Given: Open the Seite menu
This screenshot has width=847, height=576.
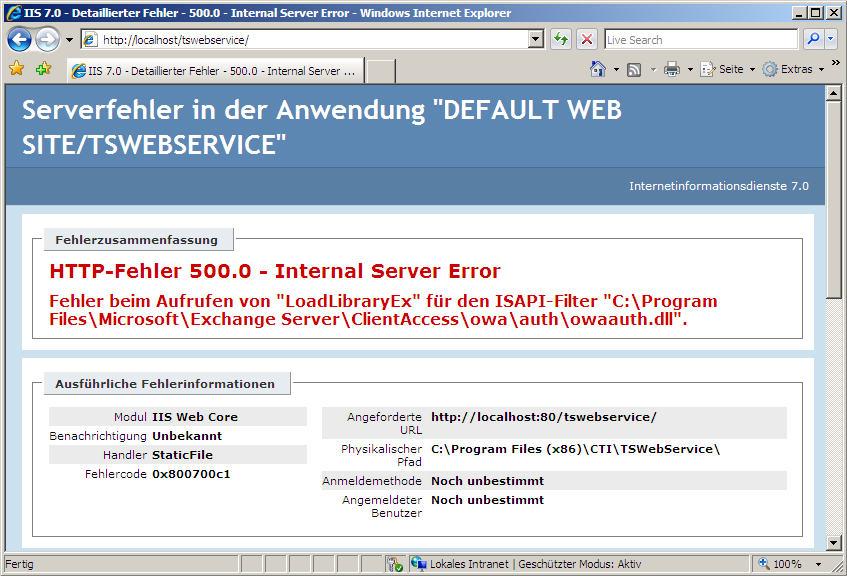Looking at the screenshot, I should (726, 69).
